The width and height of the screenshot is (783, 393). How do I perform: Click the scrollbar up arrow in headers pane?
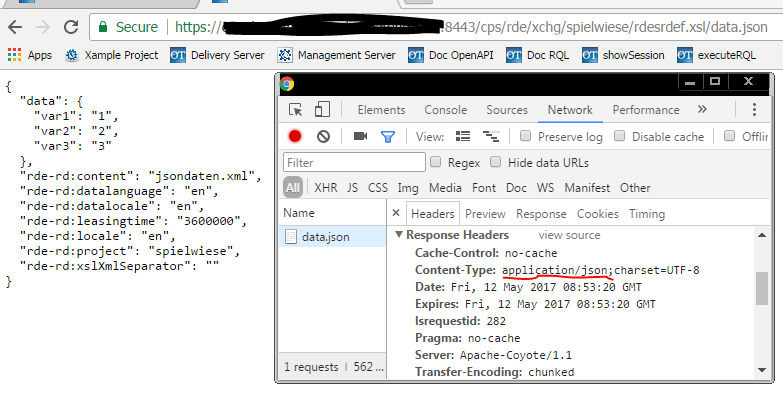[x=762, y=235]
